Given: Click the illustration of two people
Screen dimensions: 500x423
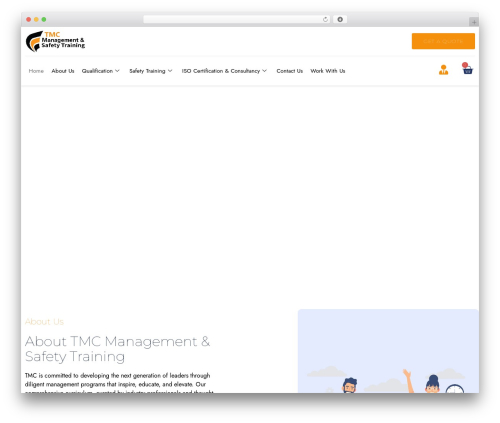Looking at the screenshot, I should pyautogui.click(x=388, y=351).
